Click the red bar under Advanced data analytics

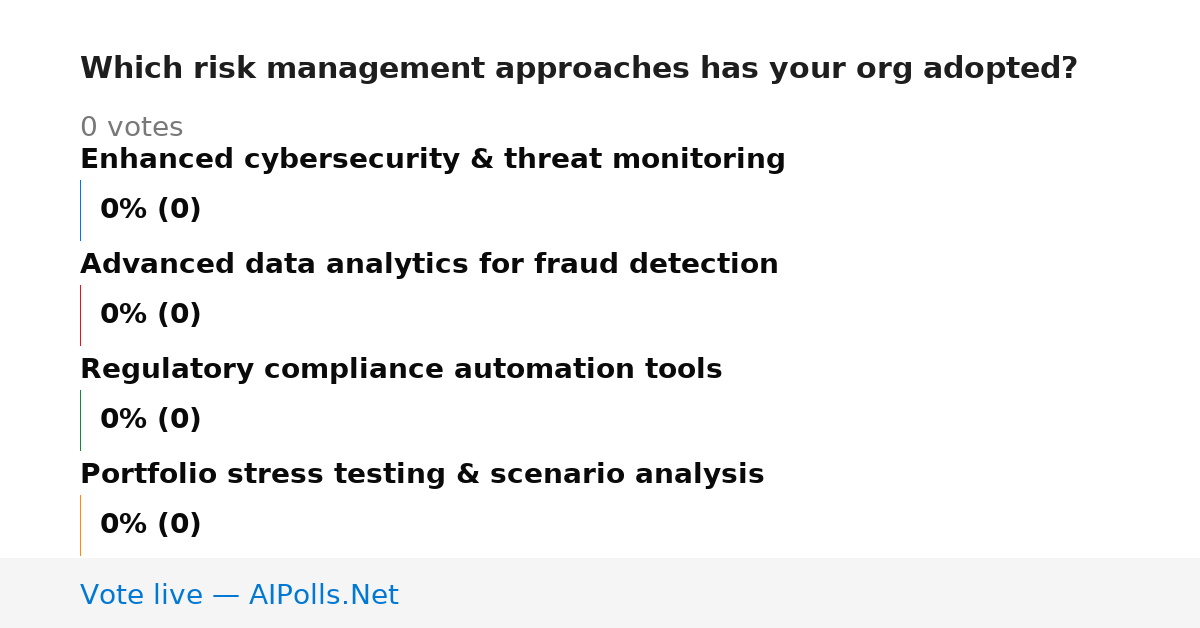[80, 315]
